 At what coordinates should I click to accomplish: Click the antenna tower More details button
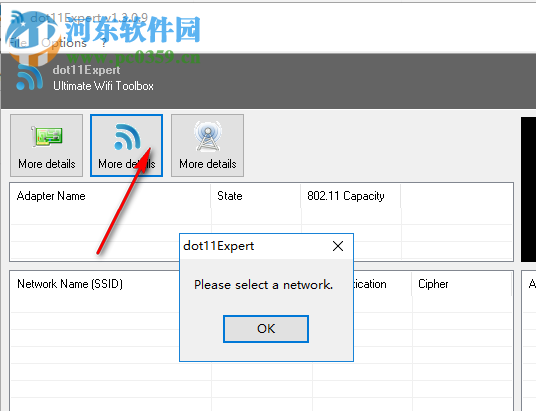coord(207,145)
